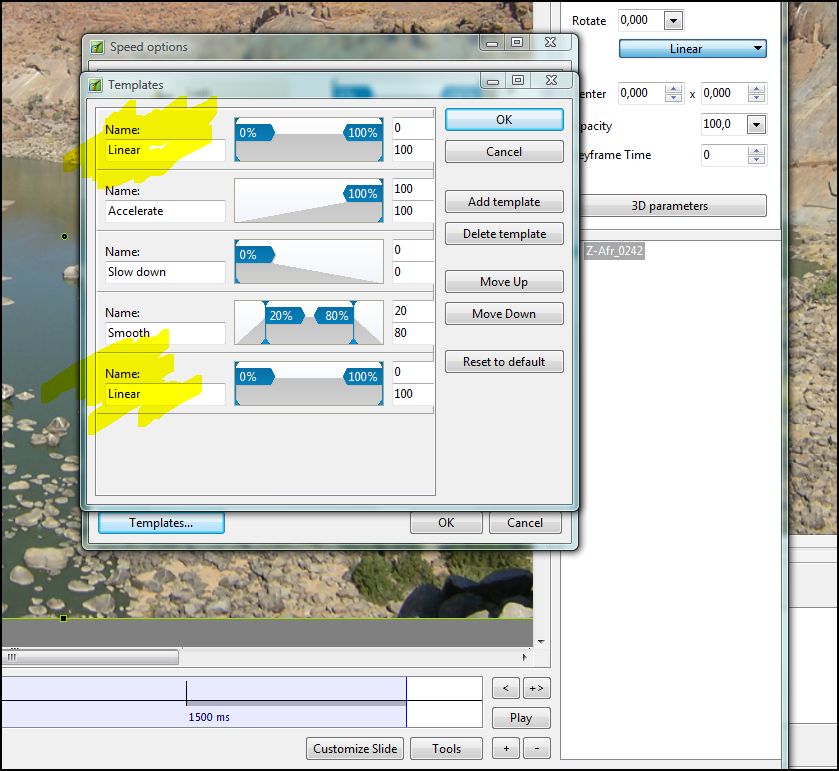
Task: Reset templates to default
Action: click(504, 362)
